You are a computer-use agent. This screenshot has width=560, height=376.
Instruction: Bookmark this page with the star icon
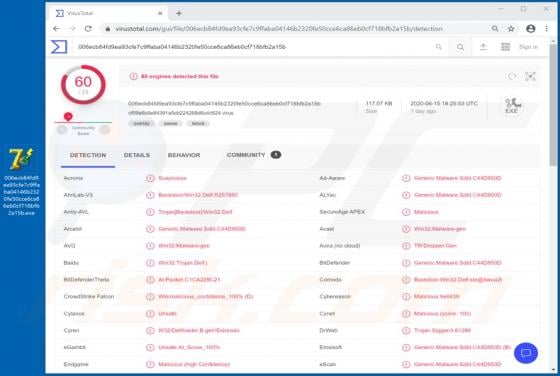(511, 29)
